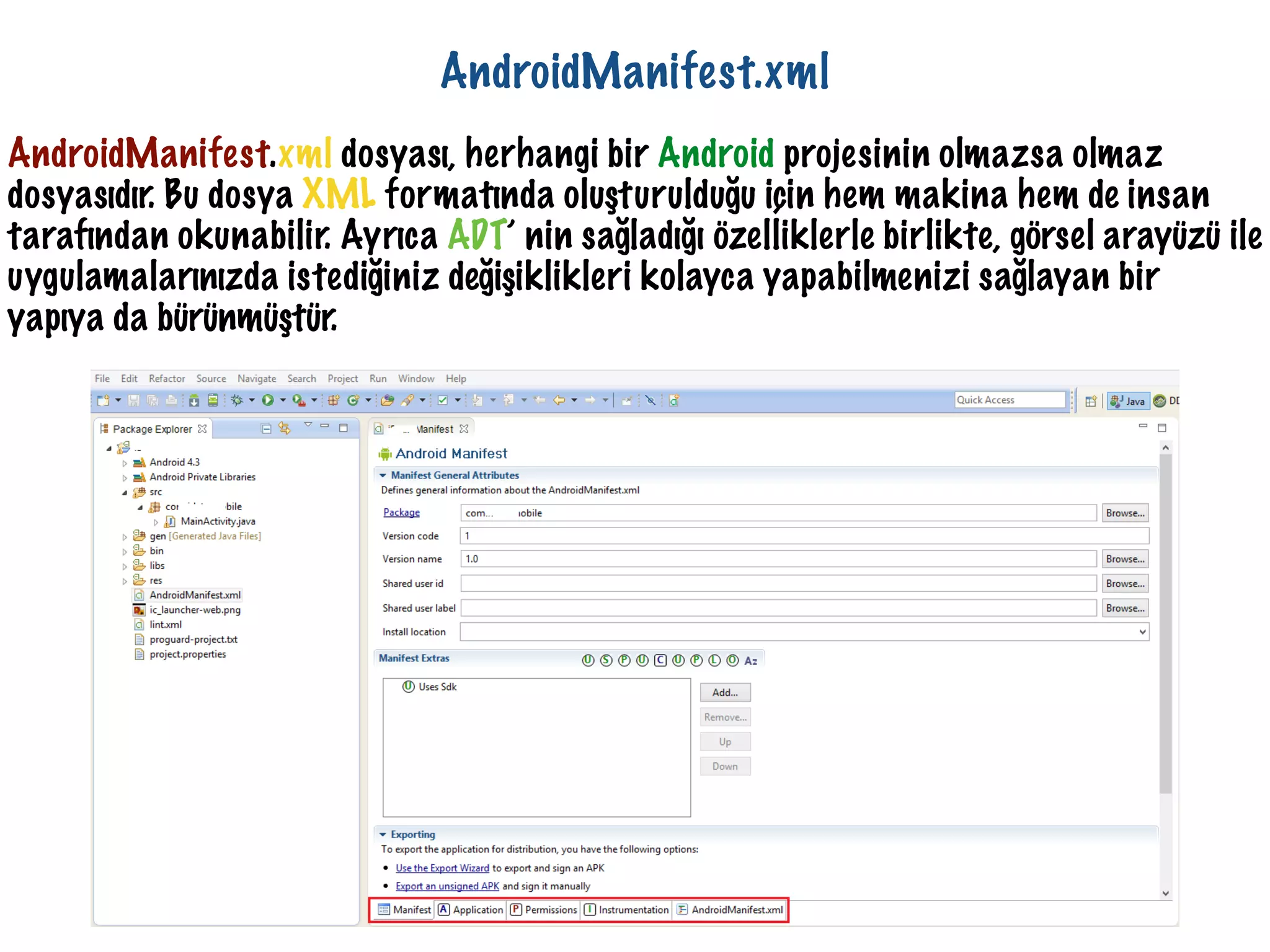Toggle the L filter in Manifest Extras
1270x952 pixels.
[x=714, y=661]
